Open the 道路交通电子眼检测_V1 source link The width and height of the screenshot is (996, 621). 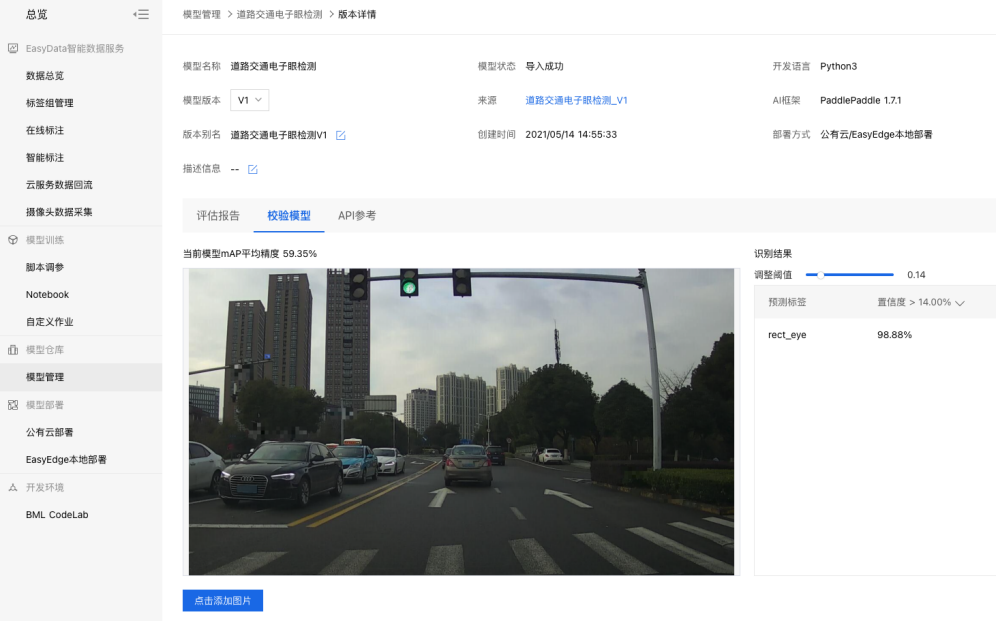(x=576, y=100)
